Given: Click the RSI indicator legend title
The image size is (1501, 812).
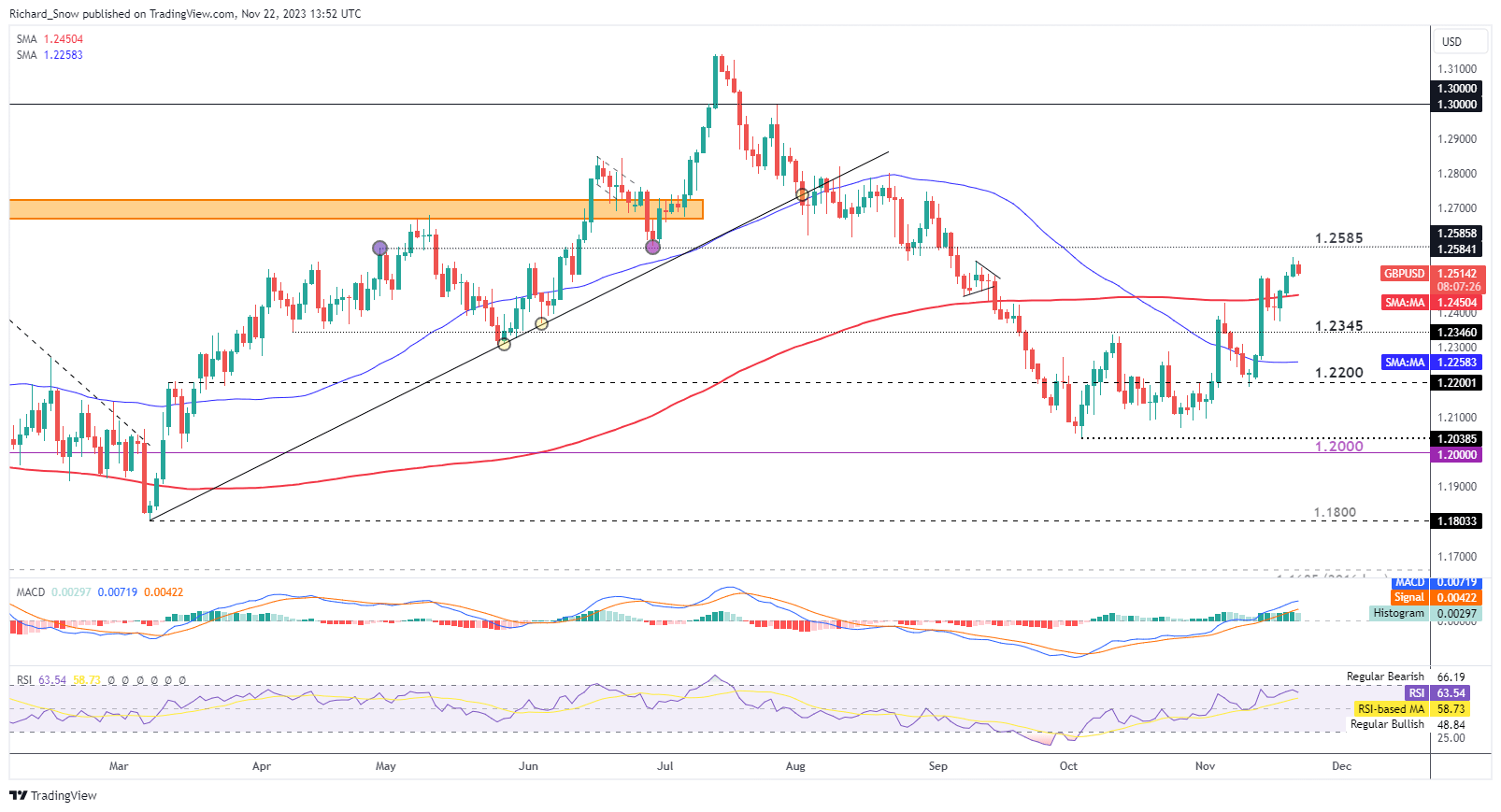Looking at the screenshot, I should (25, 680).
